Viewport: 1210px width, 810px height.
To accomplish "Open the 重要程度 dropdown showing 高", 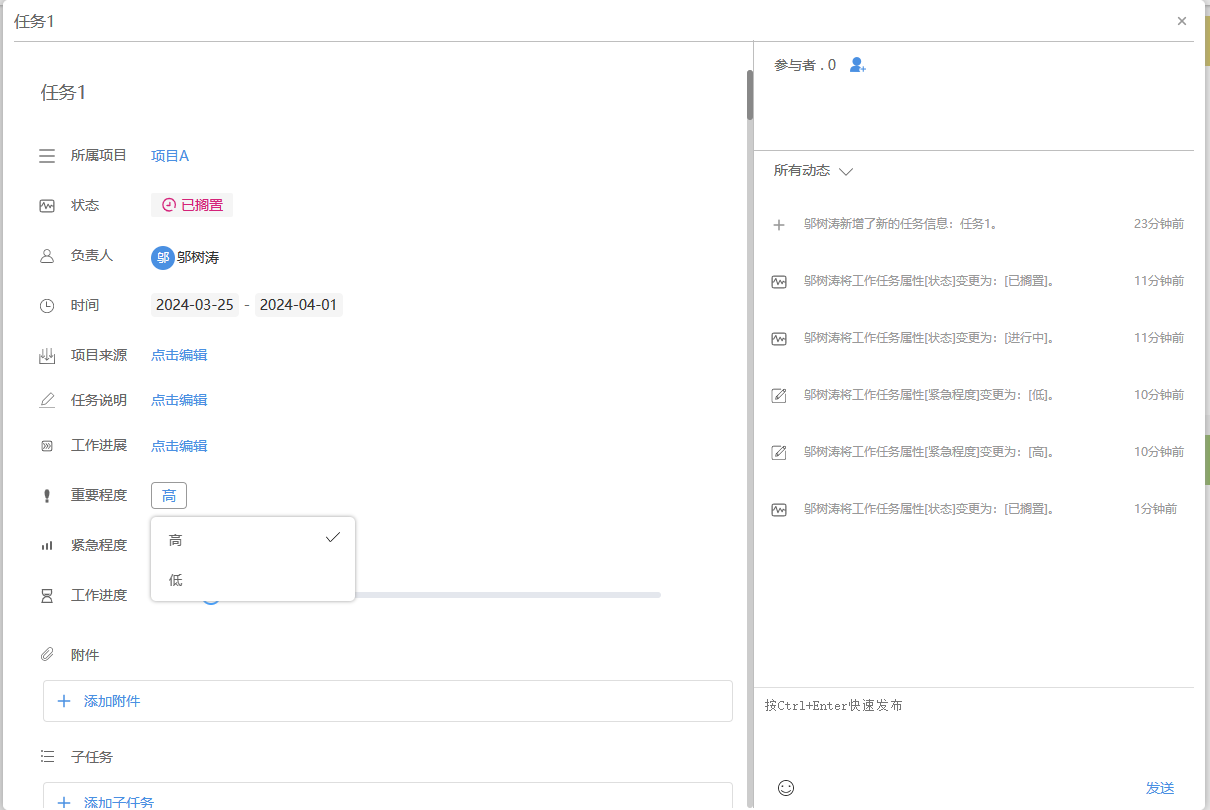I will (x=169, y=495).
